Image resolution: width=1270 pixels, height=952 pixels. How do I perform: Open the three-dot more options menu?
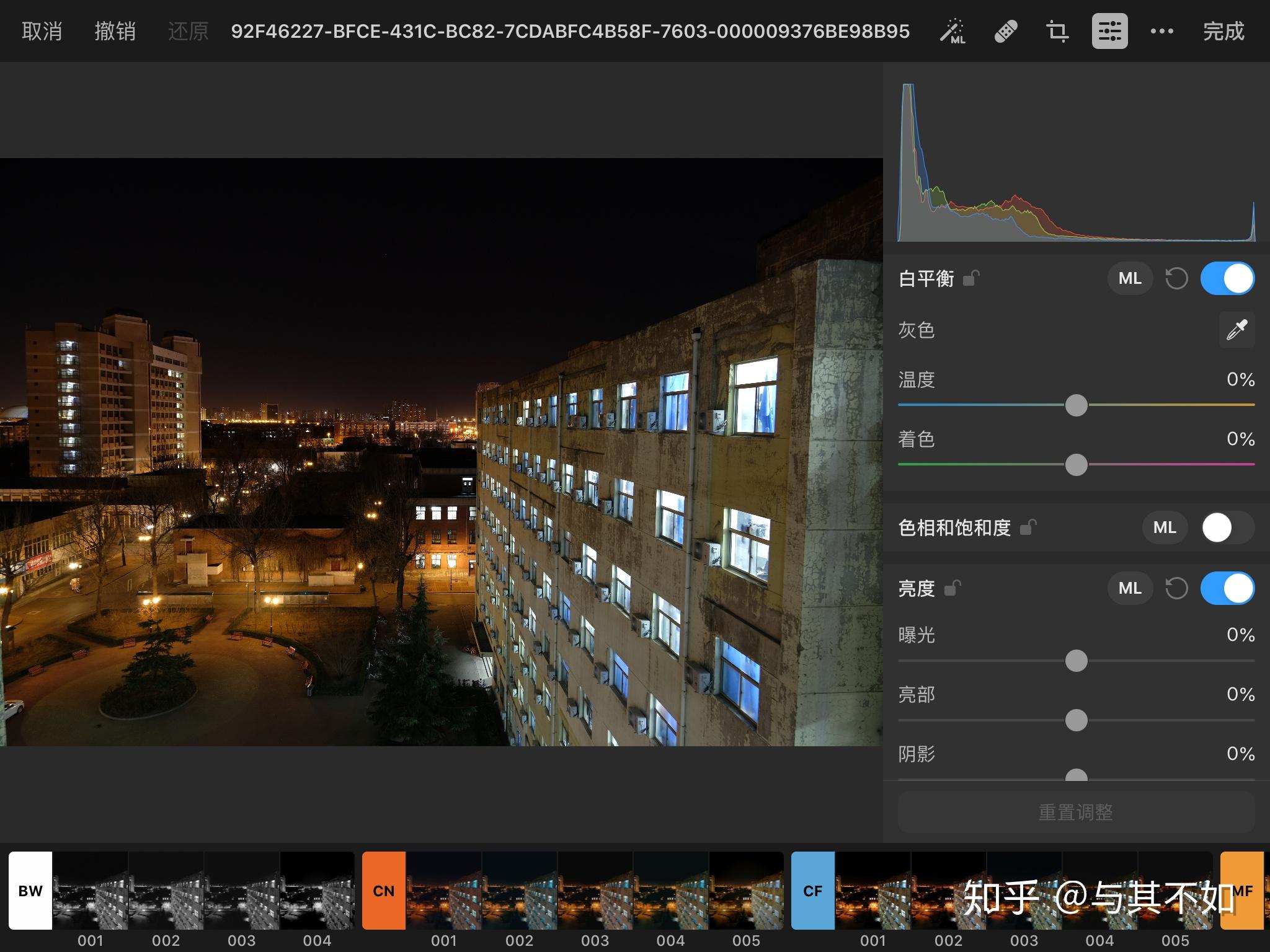(x=1161, y=31)
